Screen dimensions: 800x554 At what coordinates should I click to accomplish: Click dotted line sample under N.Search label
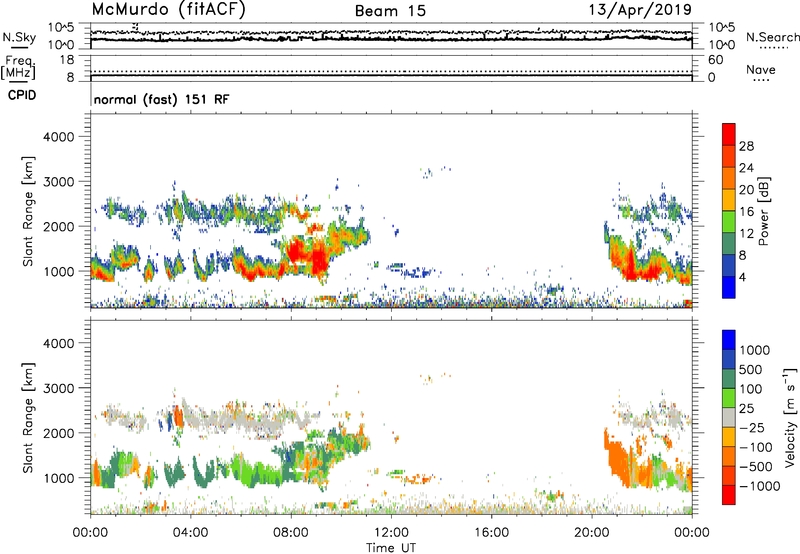tap(774, 48)
